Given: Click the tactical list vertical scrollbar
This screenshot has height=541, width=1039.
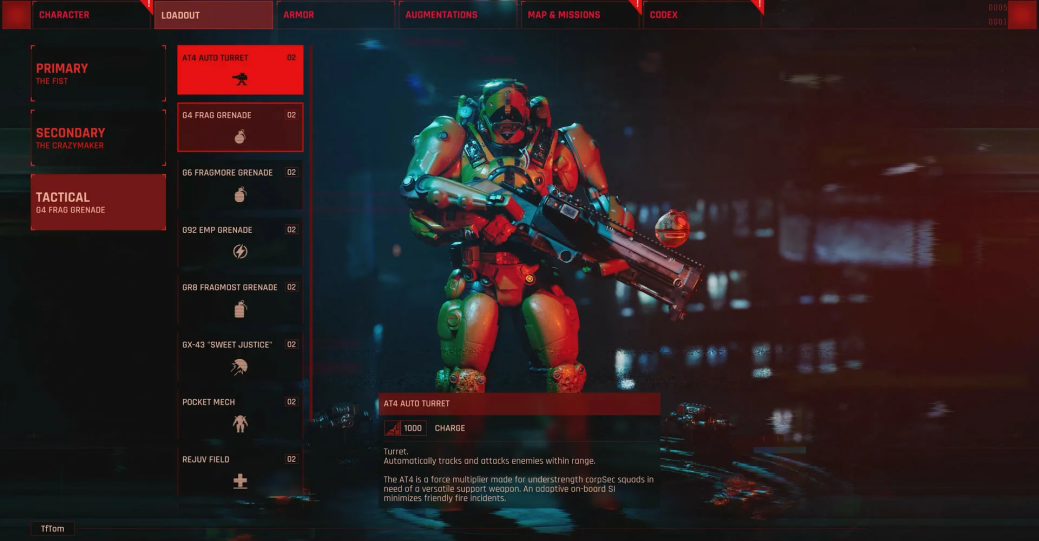Looking at the screenshot, I should (311, 232).
